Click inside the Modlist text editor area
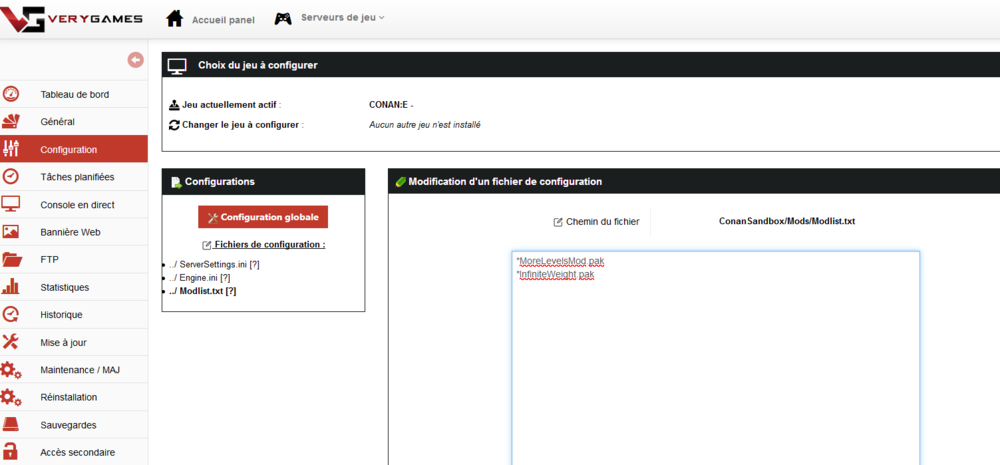 click(715, 360)
